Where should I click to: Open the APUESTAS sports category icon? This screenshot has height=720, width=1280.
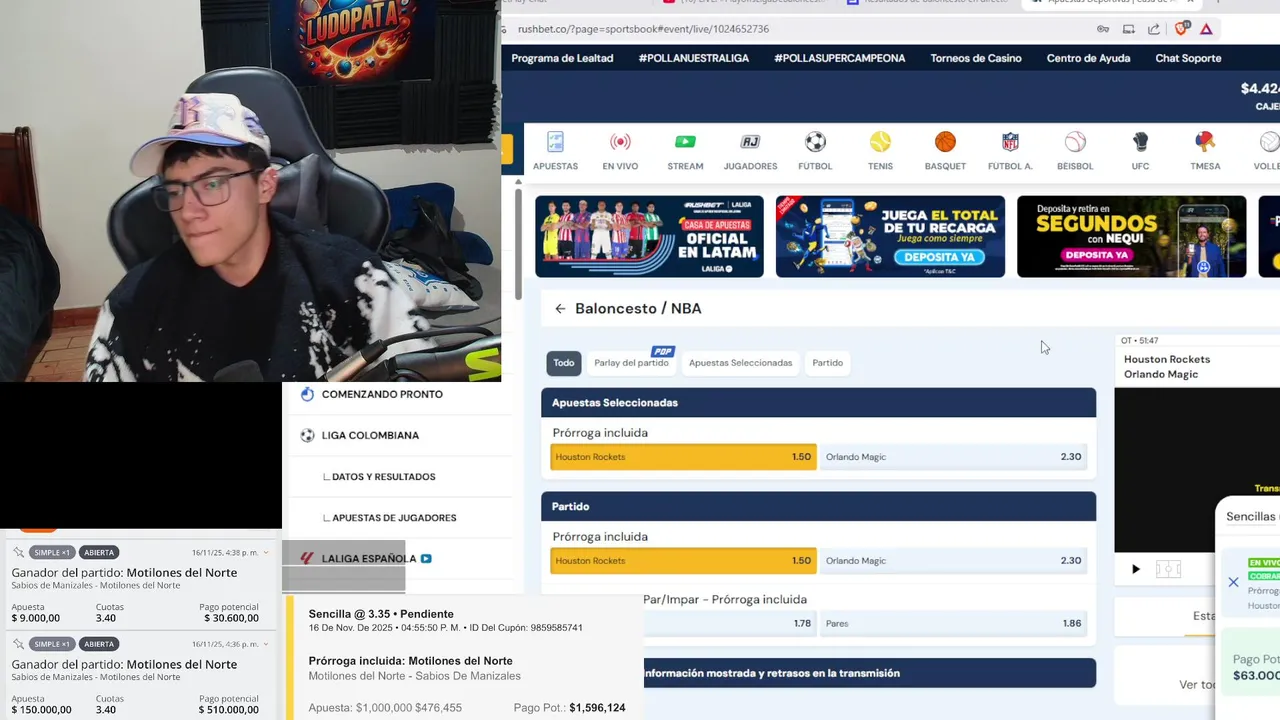[x=555, y=142]
